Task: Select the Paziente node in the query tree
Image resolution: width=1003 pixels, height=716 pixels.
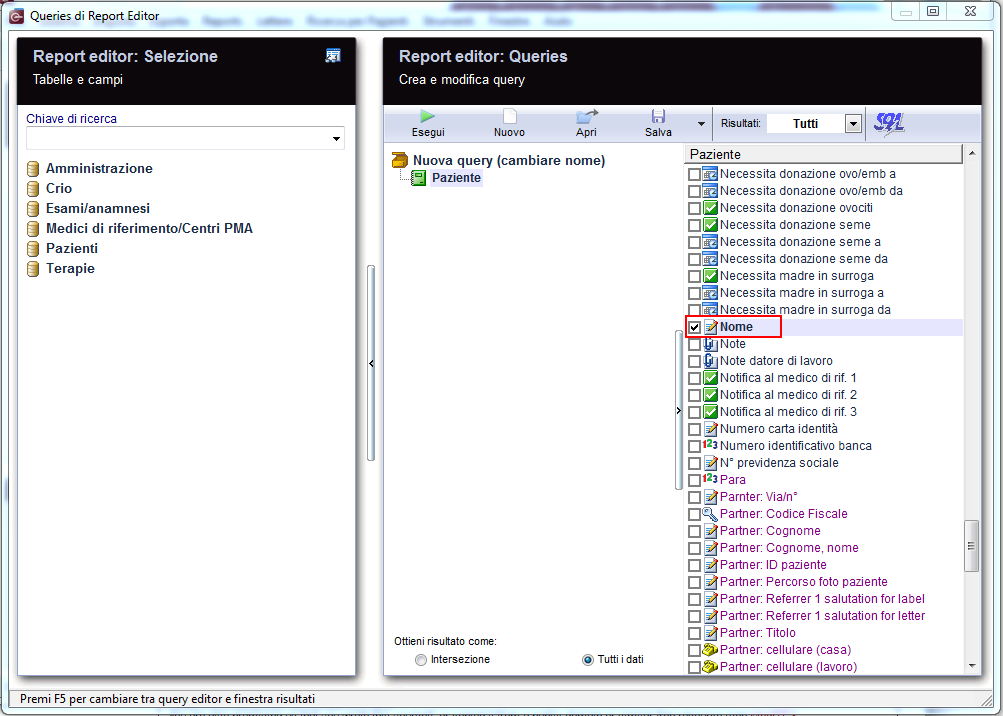Action: coord(456,178)
